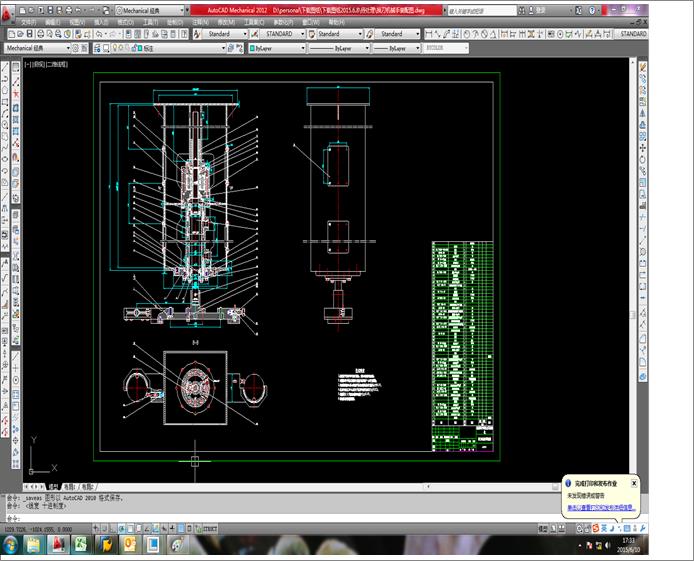This screenshot has height=561, width=694.
Task: Toggle the Model/Paper space button
Action: tap(543, 528)
